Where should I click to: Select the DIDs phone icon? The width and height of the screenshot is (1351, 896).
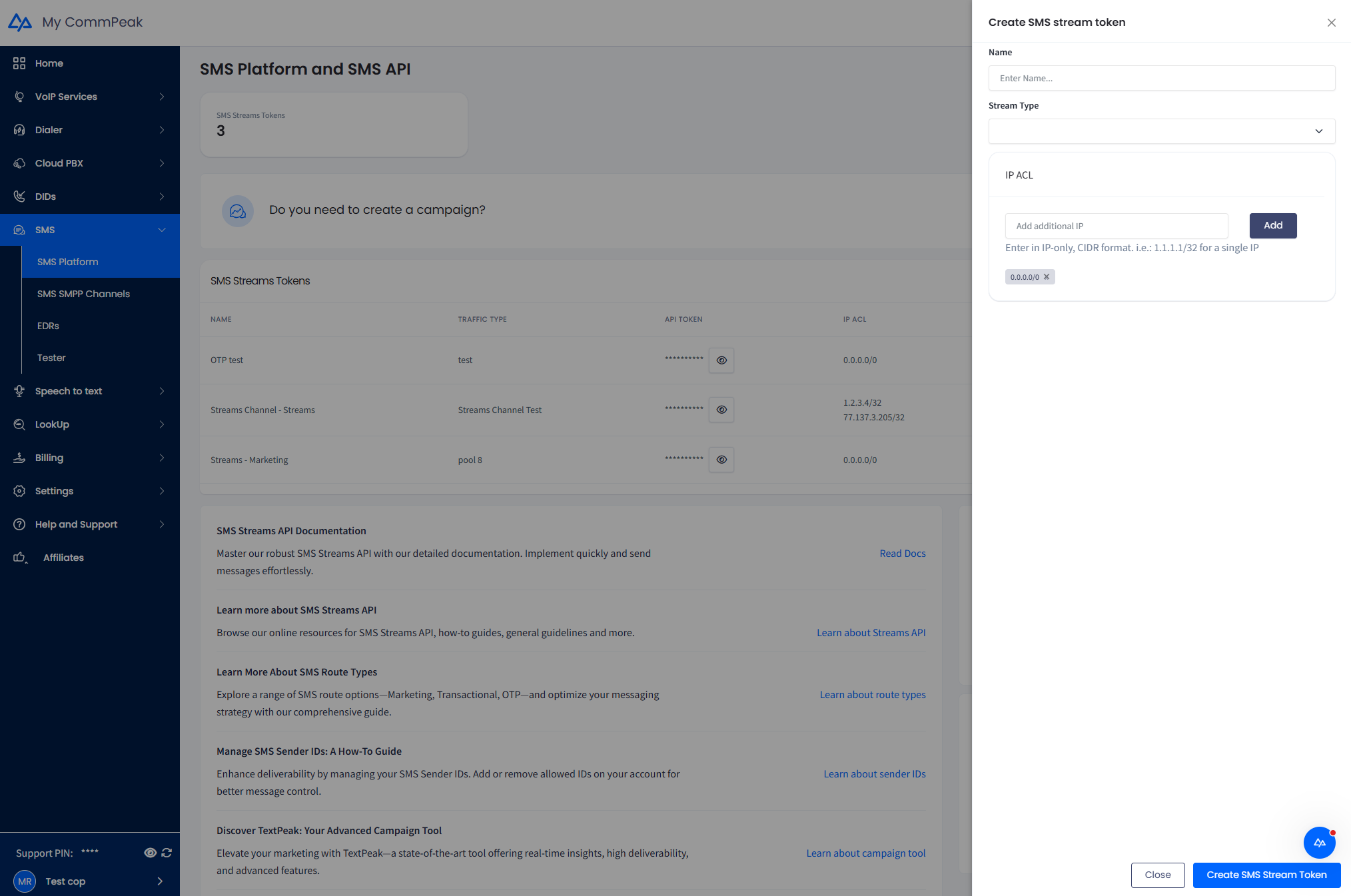[19, 197]
